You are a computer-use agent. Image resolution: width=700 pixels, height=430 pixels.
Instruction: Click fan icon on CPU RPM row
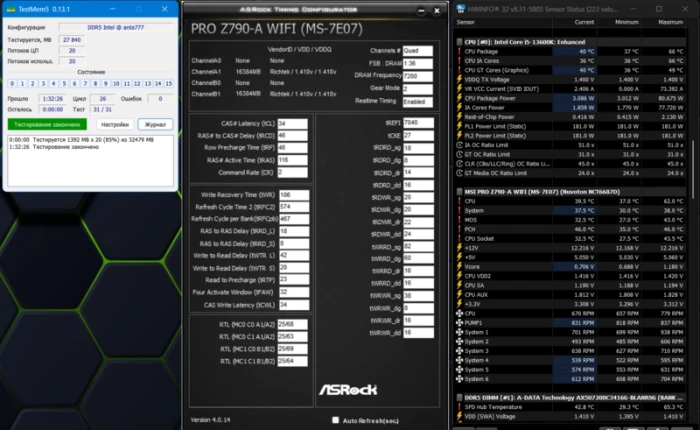pos(459,313)
